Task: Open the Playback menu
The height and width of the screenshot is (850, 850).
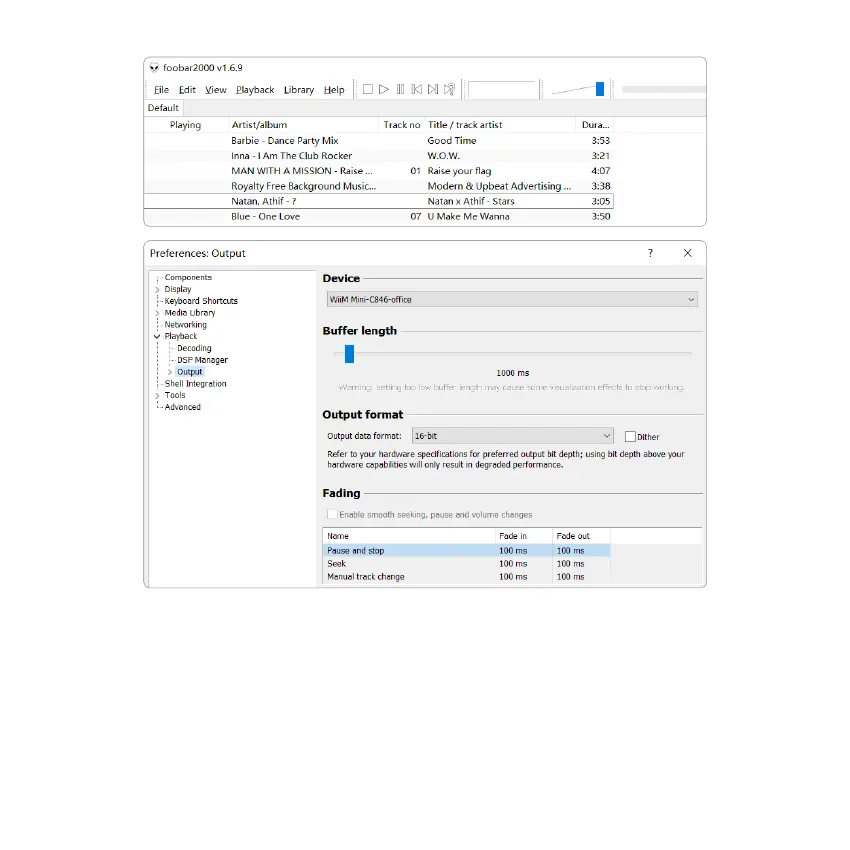Action: pyautogui.click(x=255, y=90)
